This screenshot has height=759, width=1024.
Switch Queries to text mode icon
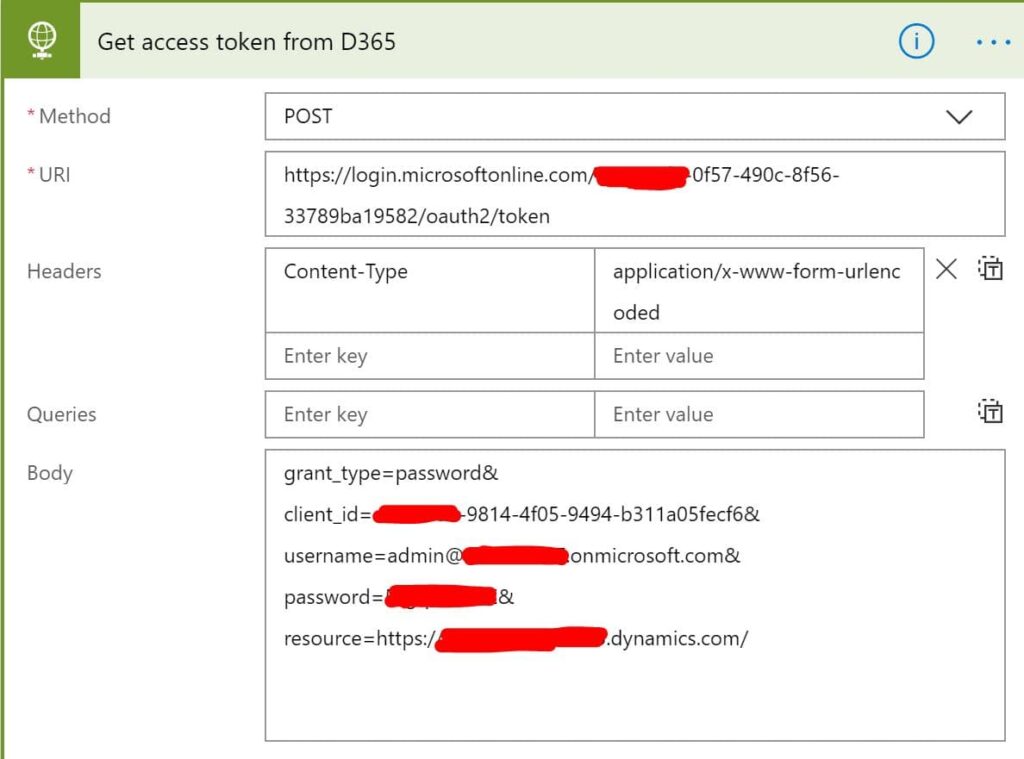coord(990,412)
